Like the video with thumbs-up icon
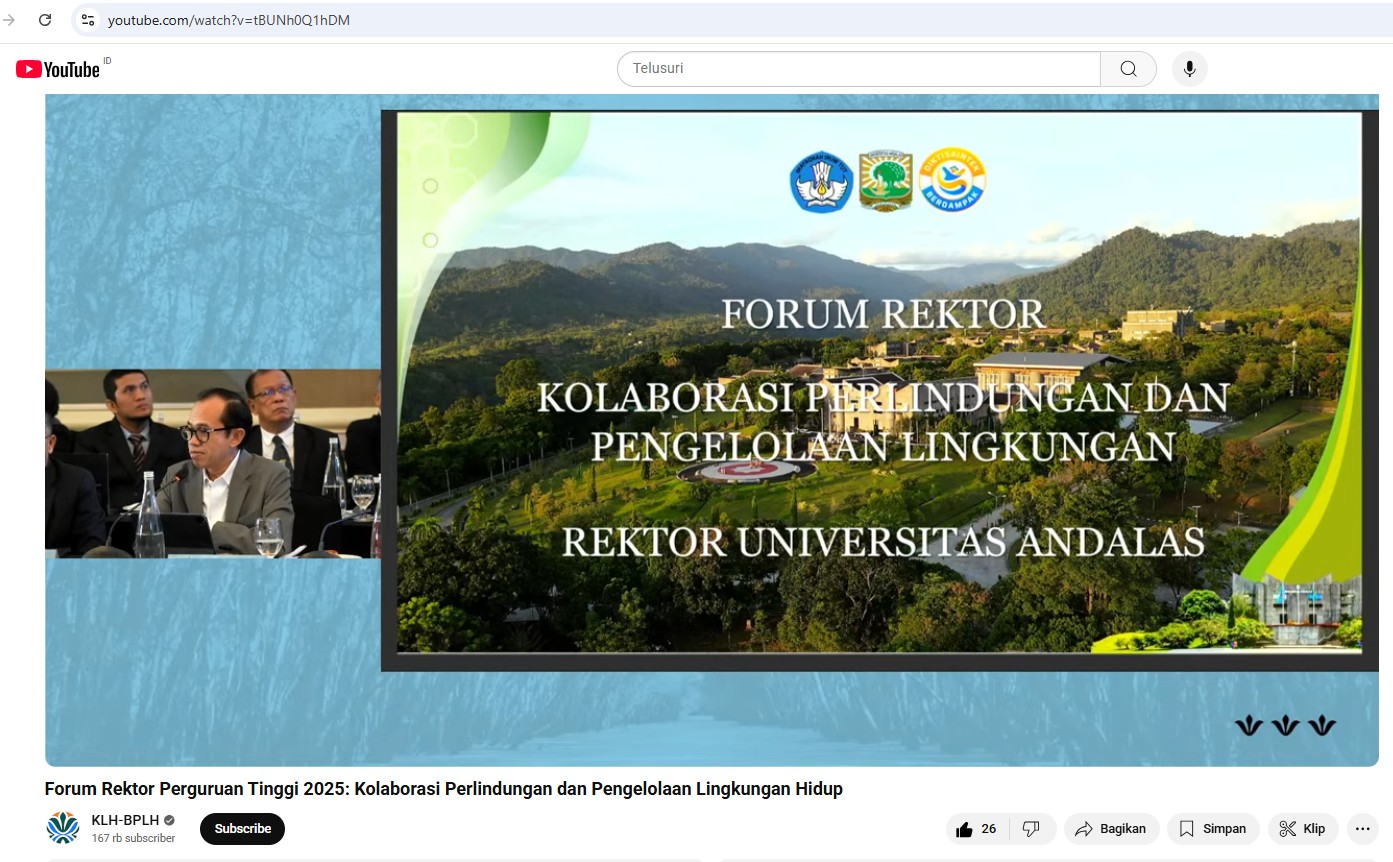Image resolution: width=1393 pixels, height=862 pixels. pyautogui.click(x=977, y=829)
